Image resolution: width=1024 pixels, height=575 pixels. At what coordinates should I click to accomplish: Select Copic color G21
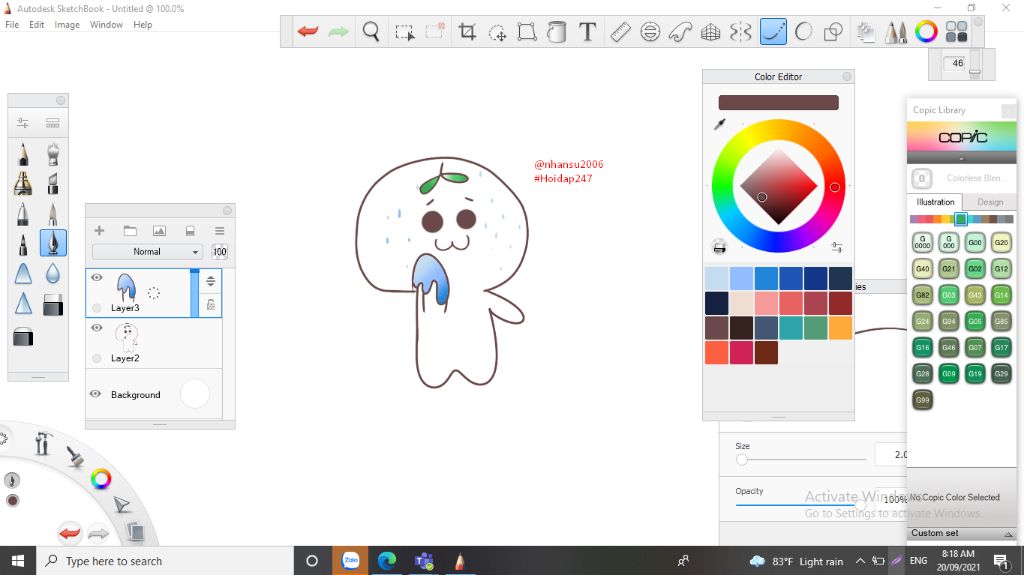click(x=948, y=269)
